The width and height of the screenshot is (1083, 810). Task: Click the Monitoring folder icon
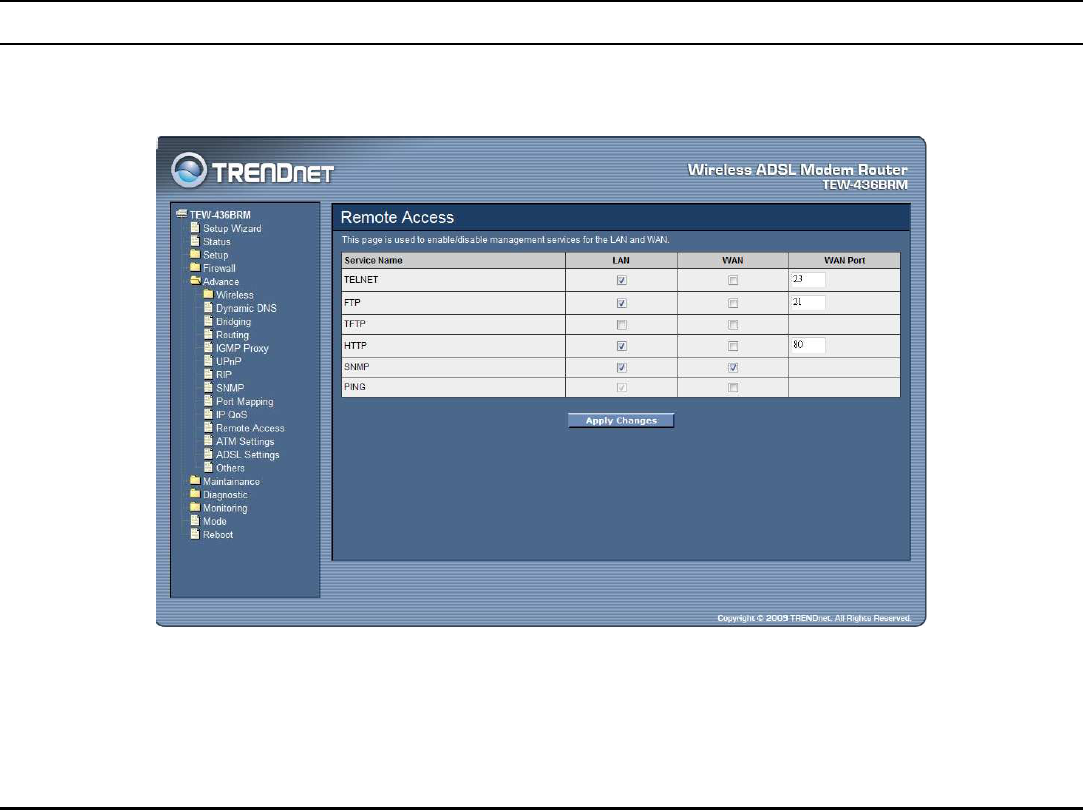195,507
